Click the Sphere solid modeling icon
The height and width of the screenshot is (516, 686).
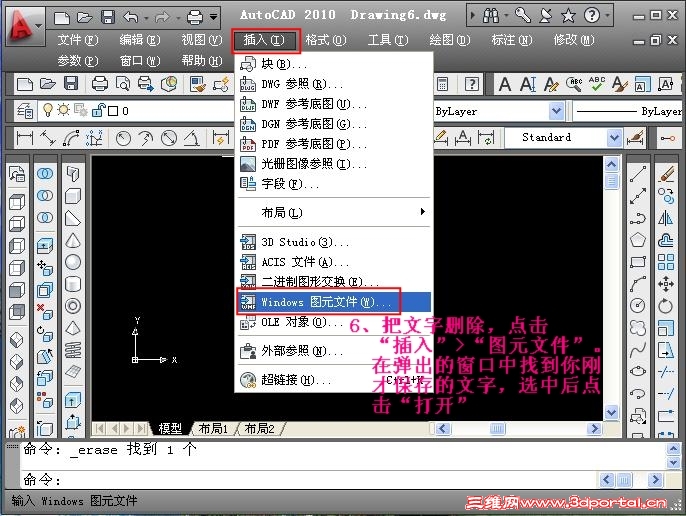pos(73,262)
